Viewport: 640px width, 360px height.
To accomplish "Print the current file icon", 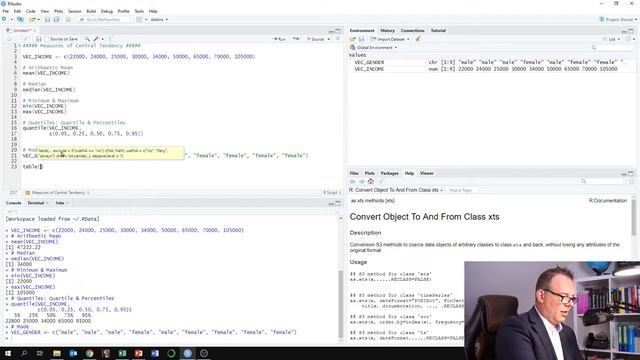I will pyautogui.click(x=68, y=19).
